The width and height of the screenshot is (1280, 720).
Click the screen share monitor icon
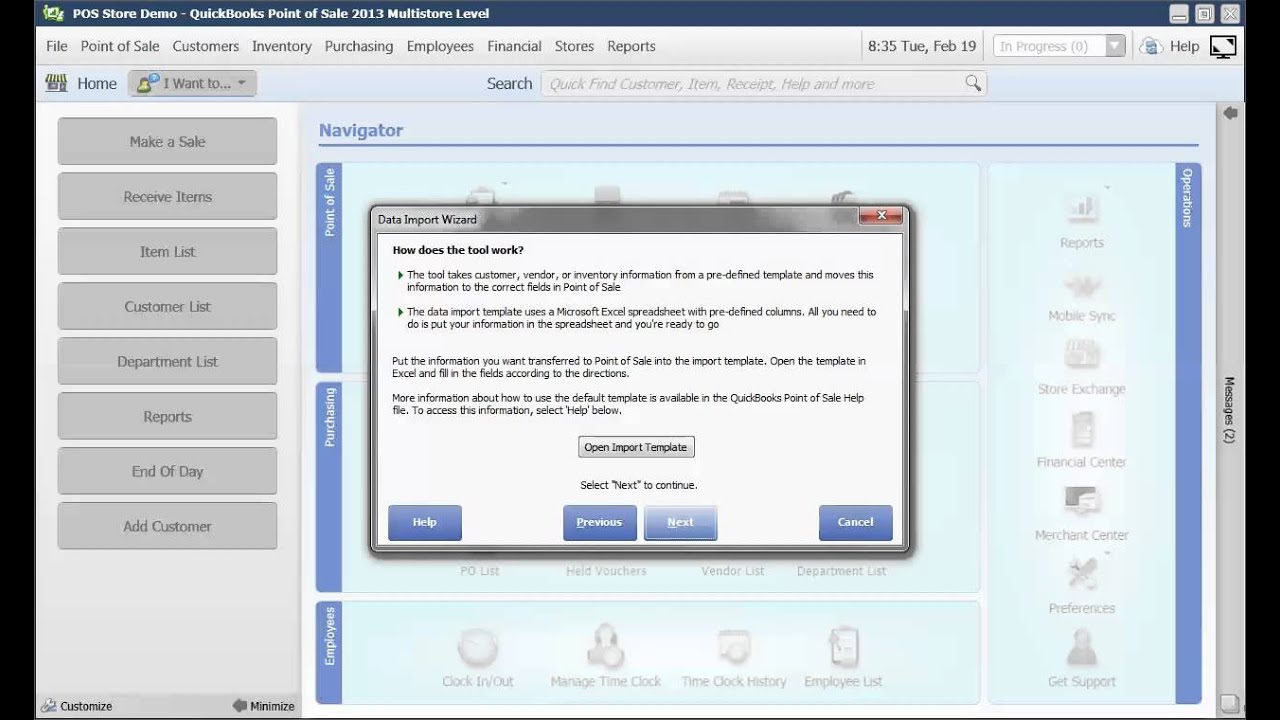pos(1223,46)
